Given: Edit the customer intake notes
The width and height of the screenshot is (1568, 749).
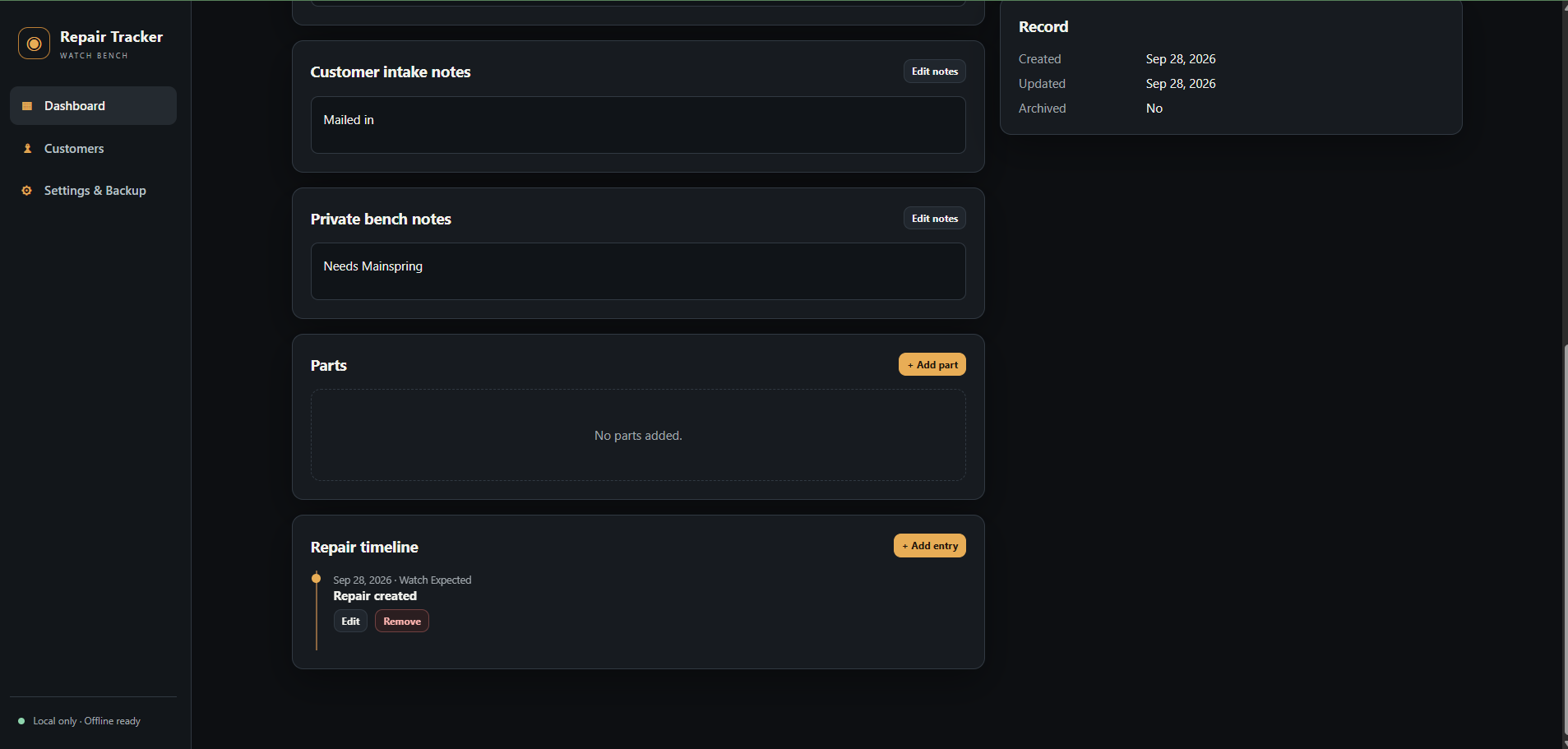Looking at the screenshot, I should click(934, 72).
